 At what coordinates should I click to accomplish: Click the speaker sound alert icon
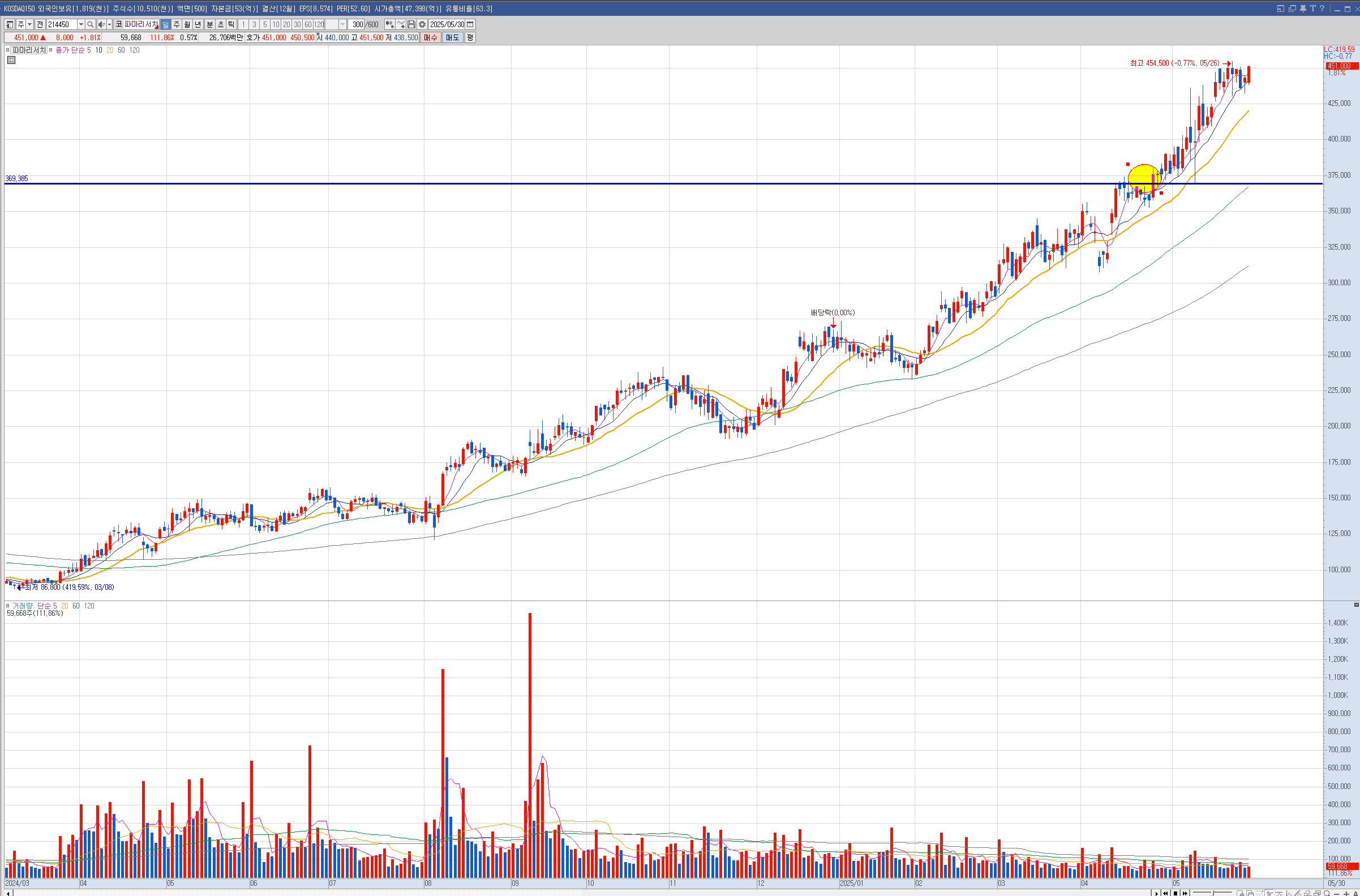(101, 24)
